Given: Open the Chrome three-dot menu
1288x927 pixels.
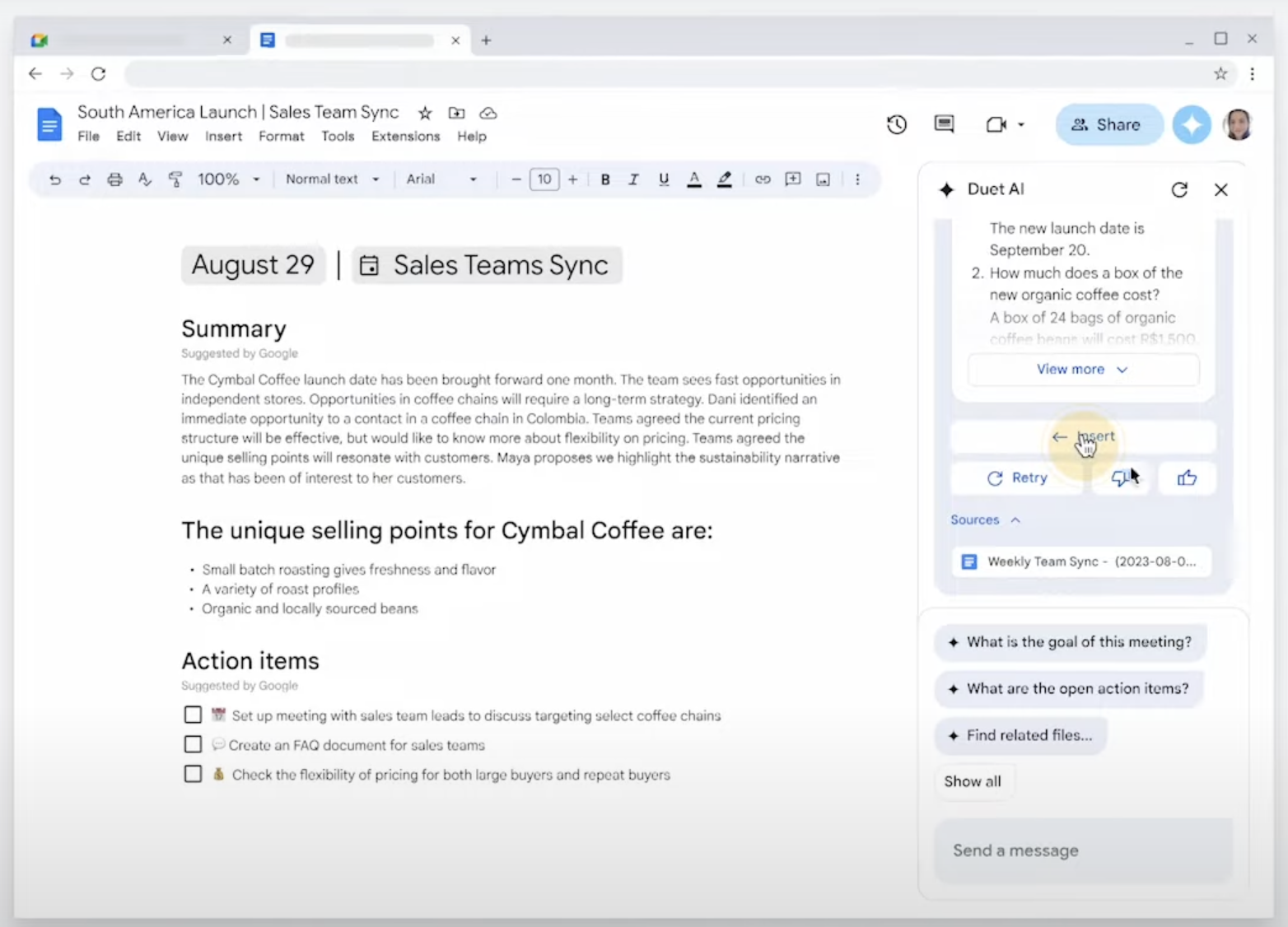Looking at the screenshot, I should [x=1253, y=74].
